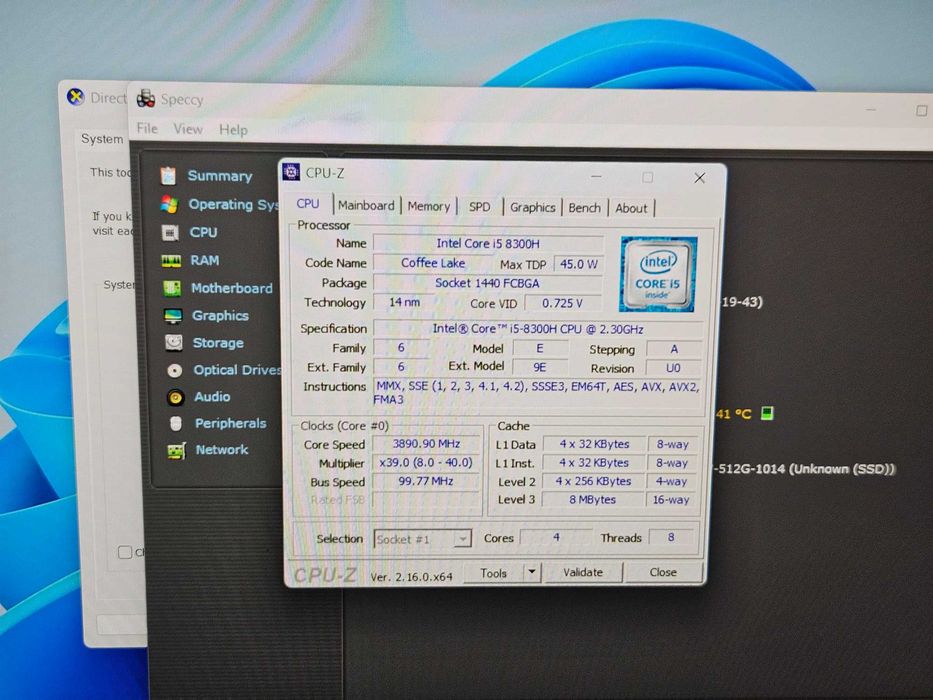
Task: Switch to the Bench tab in CPU-Z
Action: [584, 208]
